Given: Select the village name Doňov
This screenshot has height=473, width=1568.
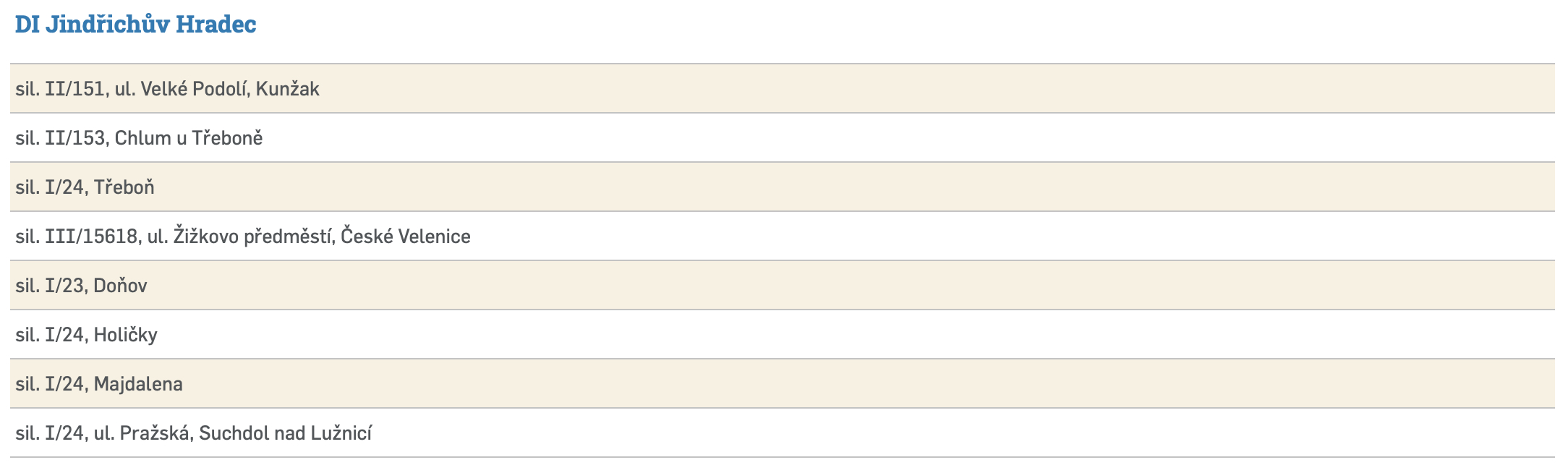Looking at the screenshot, I should 120,286.
